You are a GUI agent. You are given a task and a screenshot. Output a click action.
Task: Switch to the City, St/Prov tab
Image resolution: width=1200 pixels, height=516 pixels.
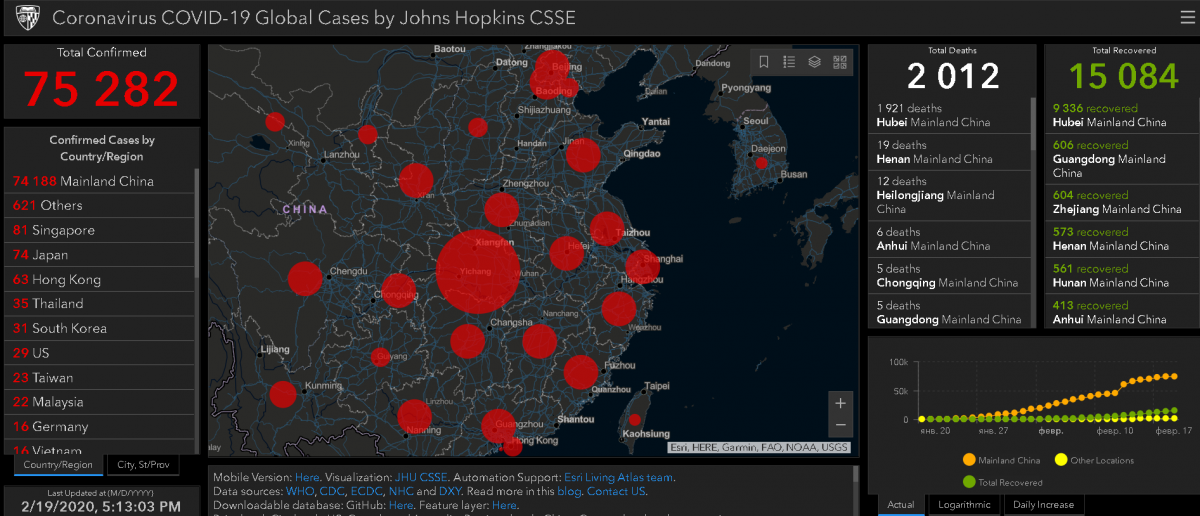[141, 465]
